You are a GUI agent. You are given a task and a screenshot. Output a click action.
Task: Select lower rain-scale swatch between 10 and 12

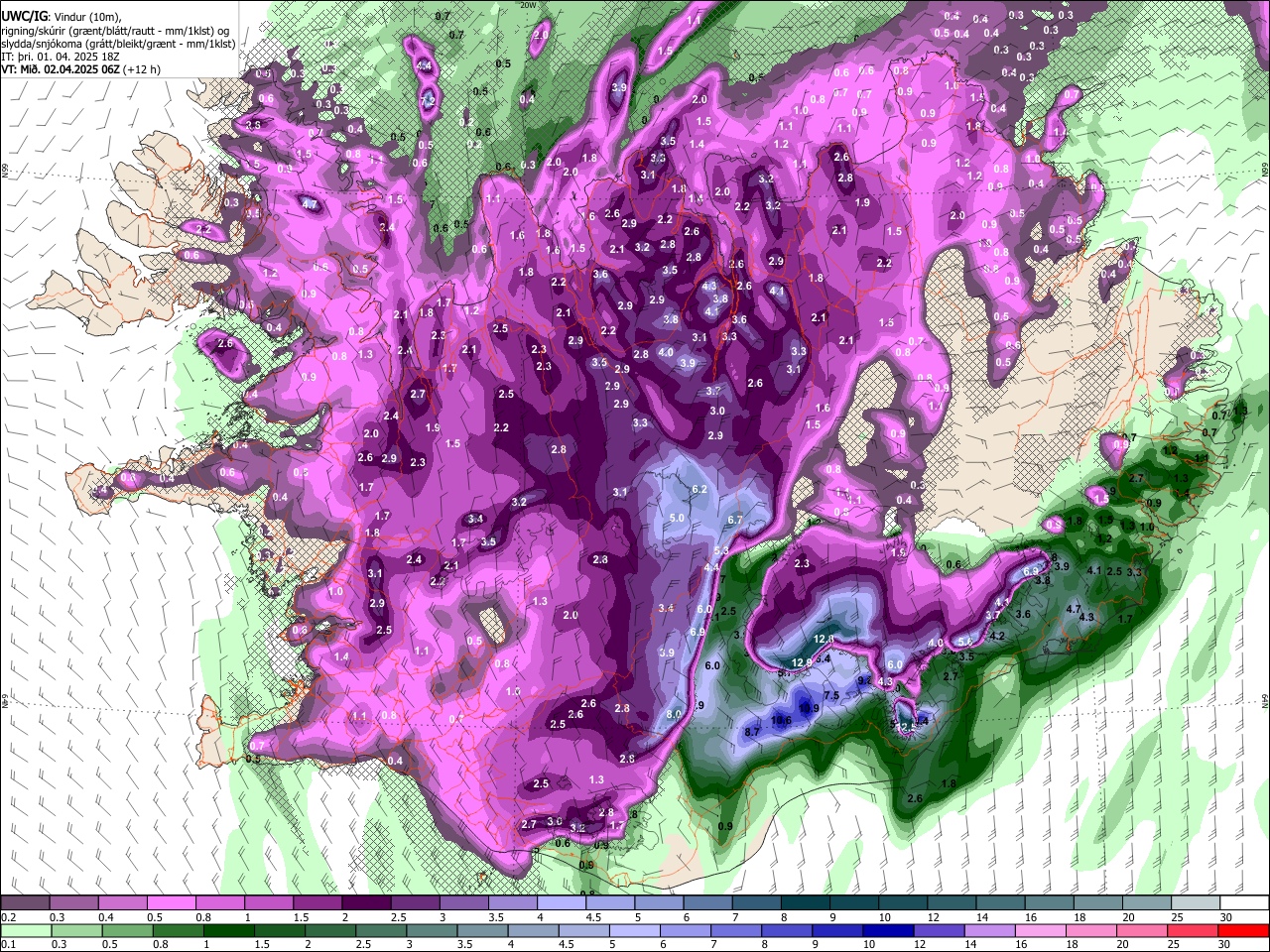click(888, 930)
